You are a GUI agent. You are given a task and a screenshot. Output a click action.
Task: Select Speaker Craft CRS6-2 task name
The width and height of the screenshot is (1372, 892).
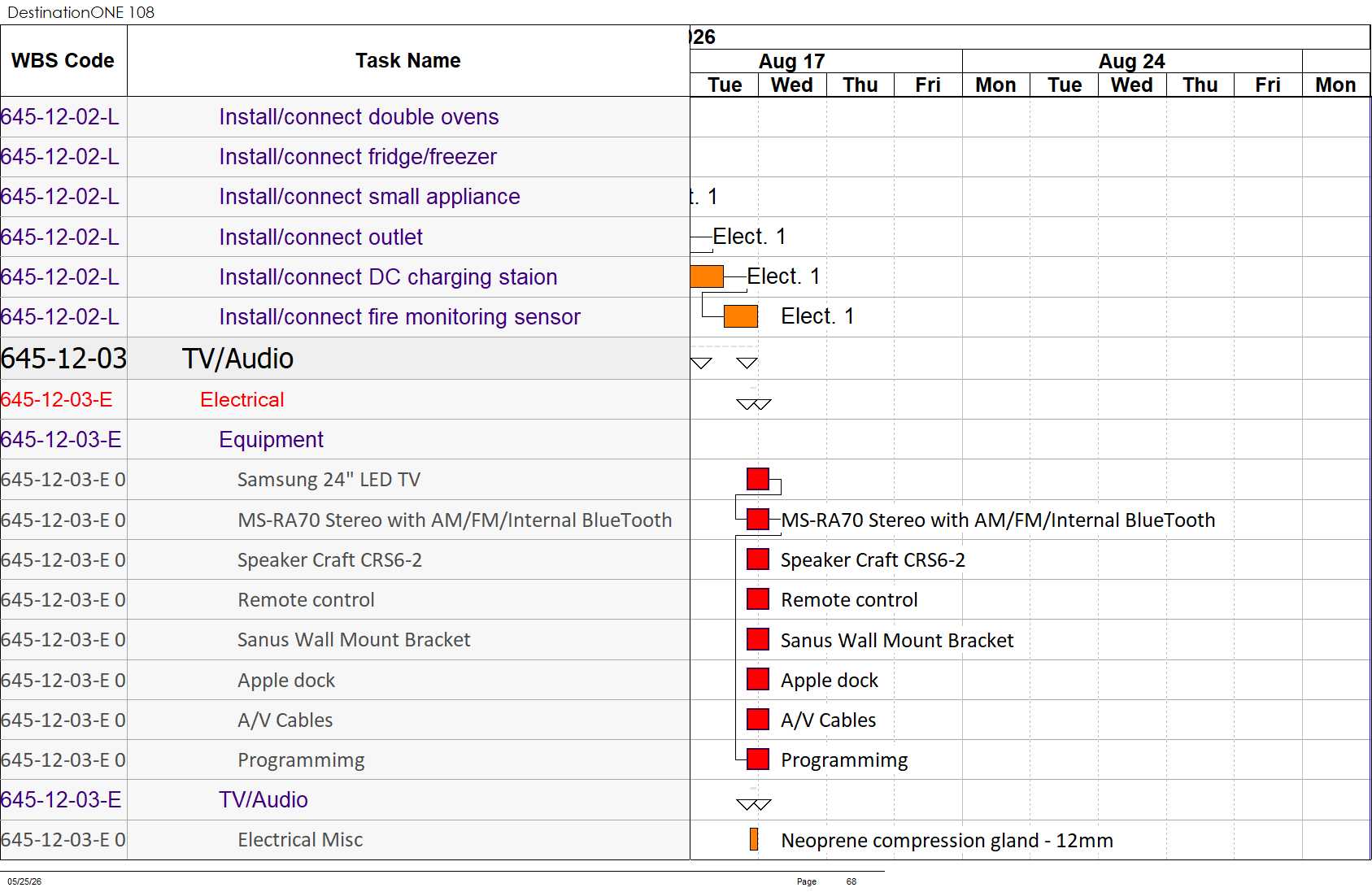(x=329, y=559)
